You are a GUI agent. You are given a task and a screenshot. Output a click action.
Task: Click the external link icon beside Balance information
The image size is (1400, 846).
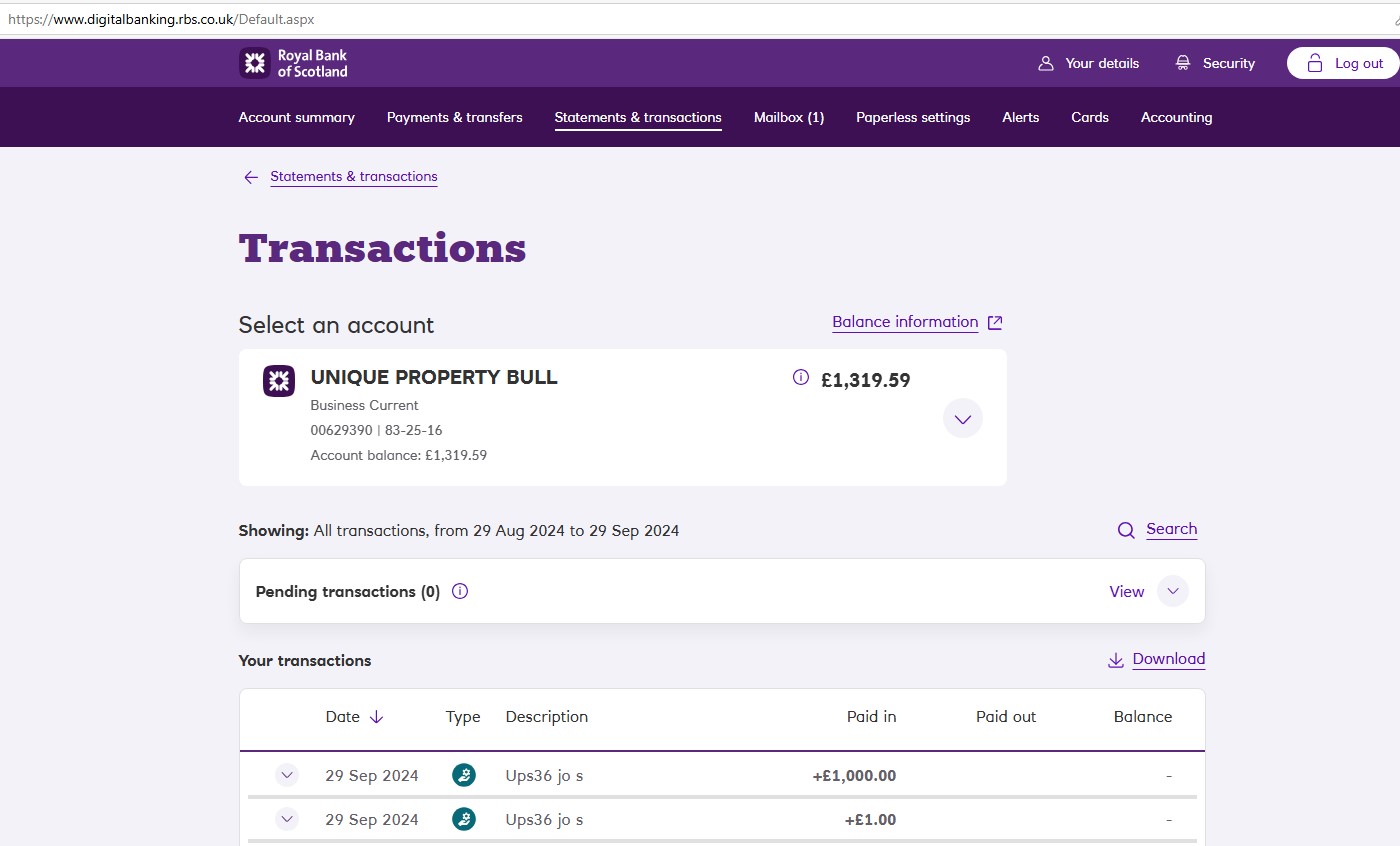click(995, 322)
